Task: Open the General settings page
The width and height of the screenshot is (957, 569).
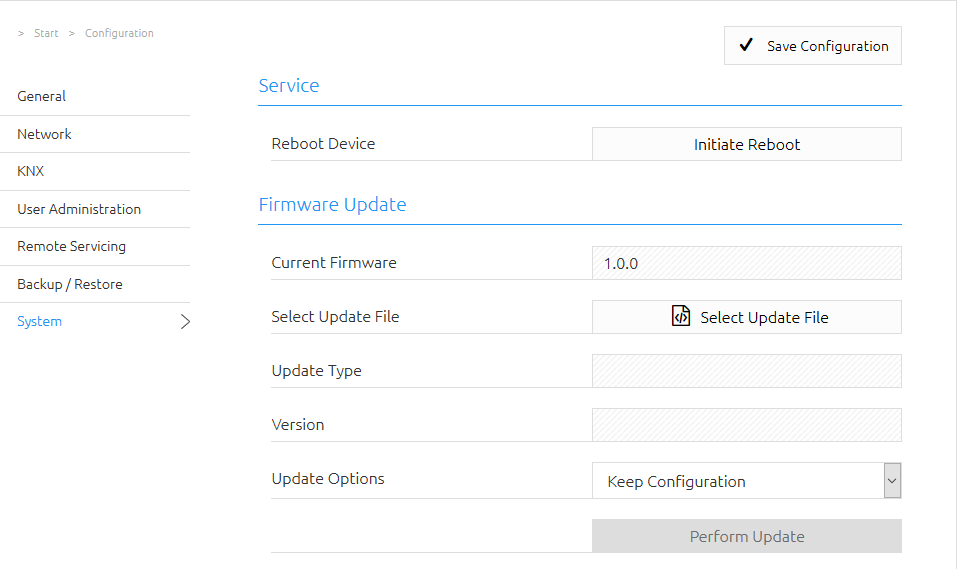Action: tap(42, 96)
